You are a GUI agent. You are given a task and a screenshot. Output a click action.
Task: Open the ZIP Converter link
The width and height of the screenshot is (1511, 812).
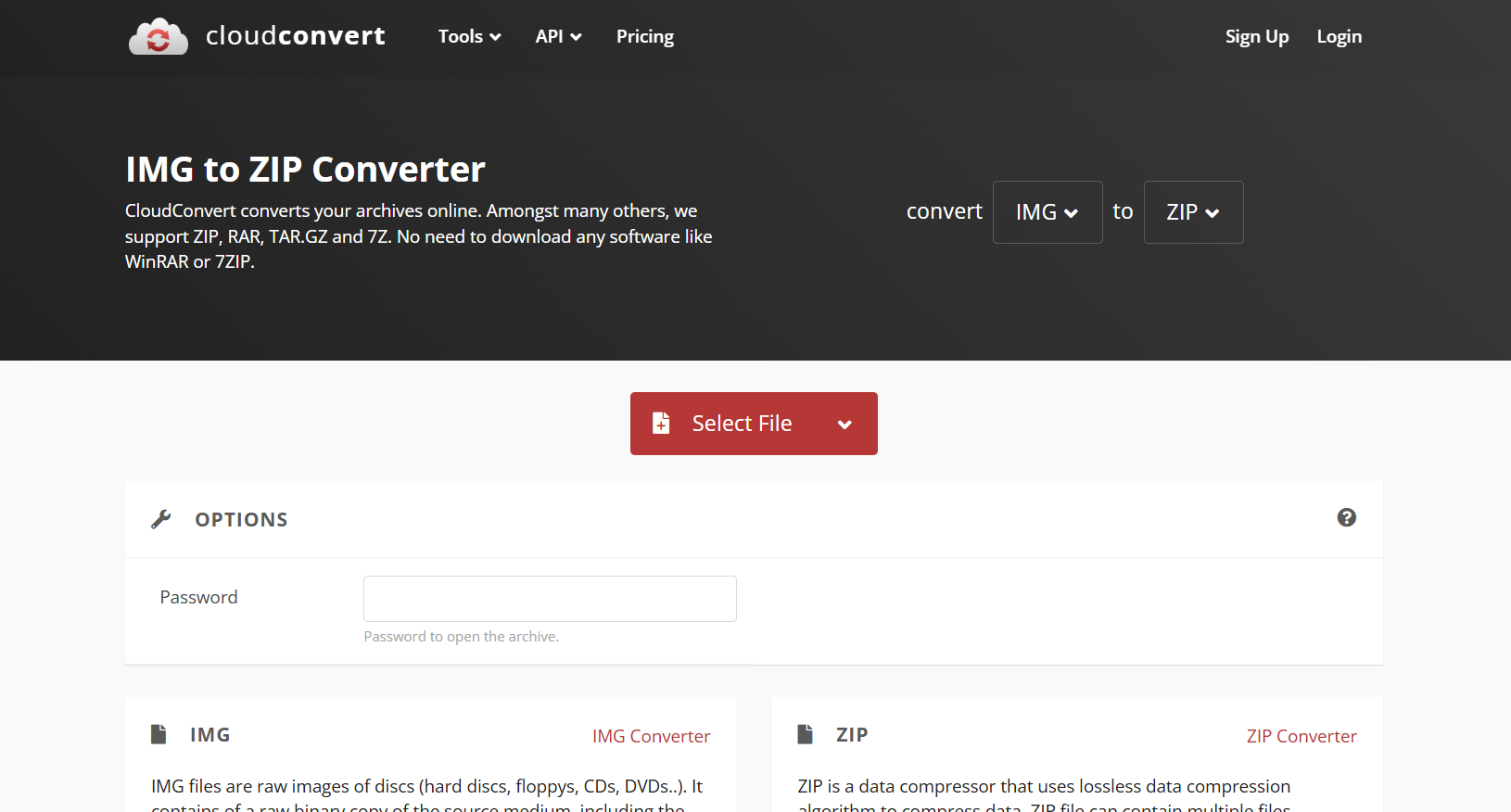click(1301, 736)
